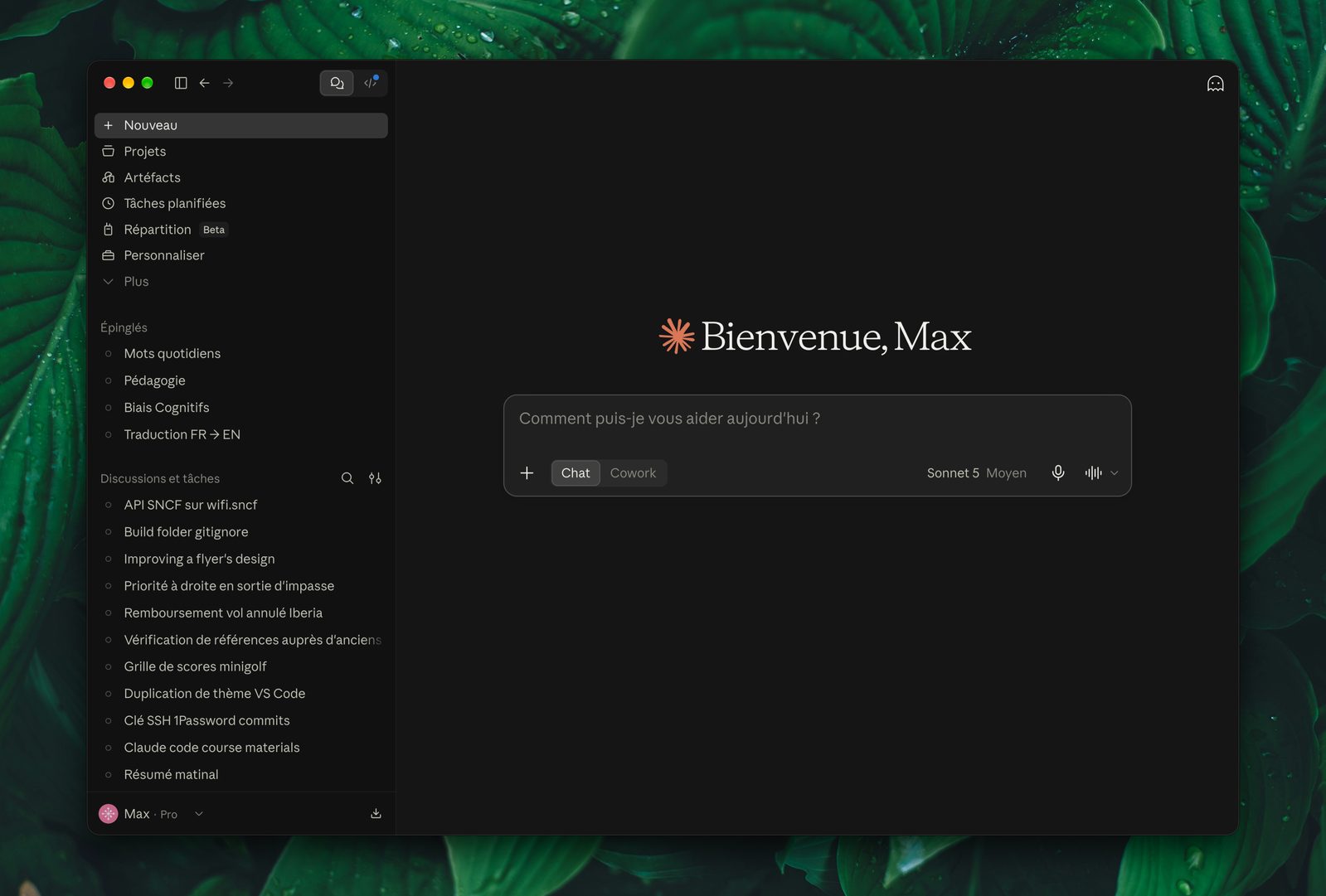Open Improving a flyer's design discussion
Screen dimensions: 1326x896
(x=241, y=559)
